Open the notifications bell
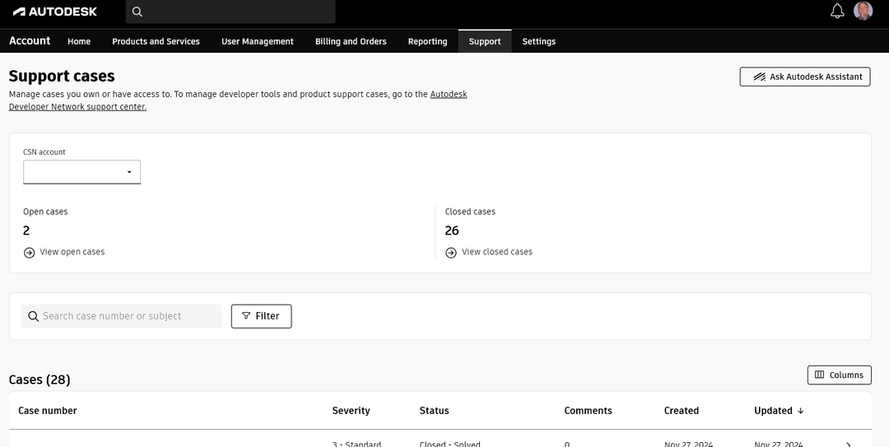Image resolution: width=889 pixels, height=447 pixels. pos(837,11)
